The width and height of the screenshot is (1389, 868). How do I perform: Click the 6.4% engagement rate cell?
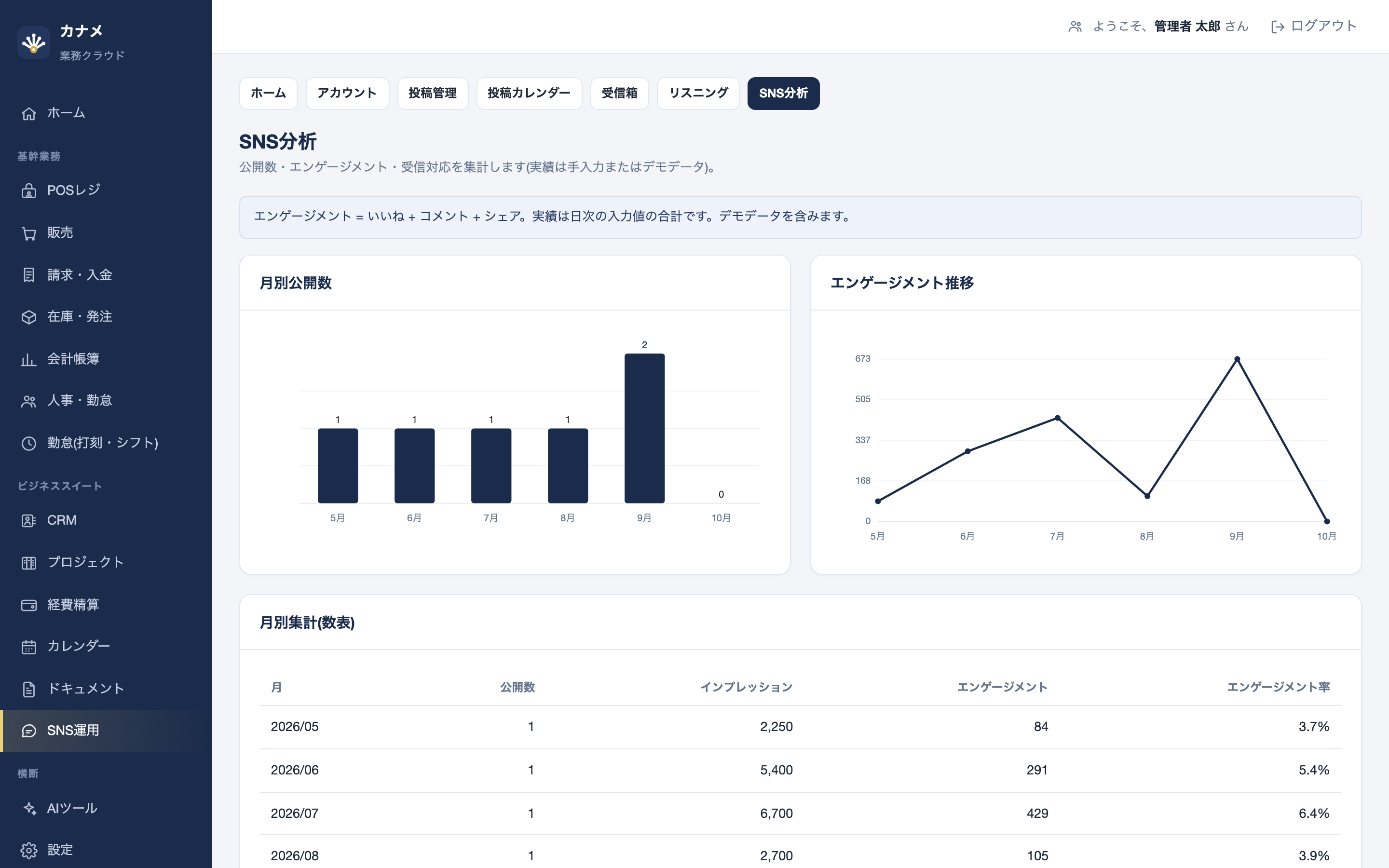(1314, 814)
